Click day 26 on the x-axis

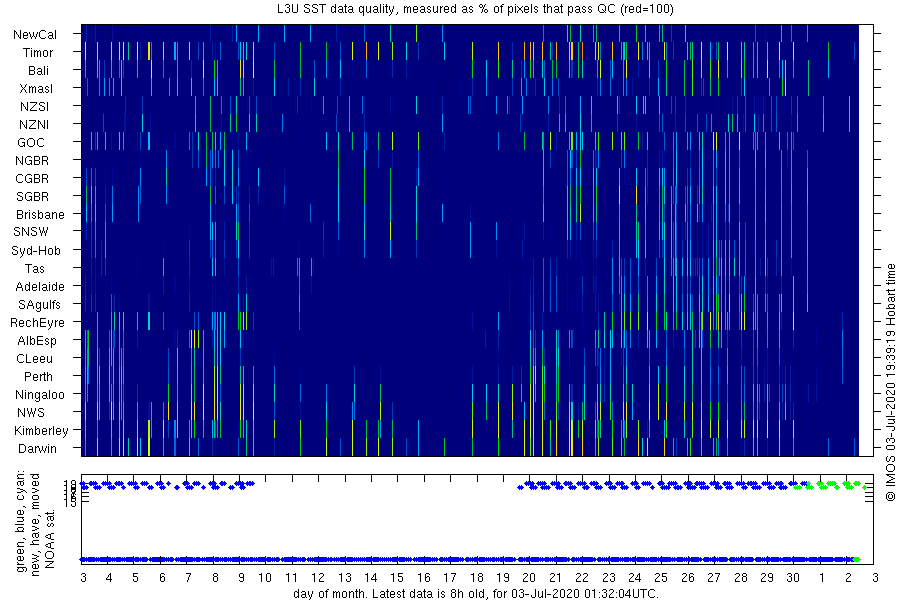point(688,578)
